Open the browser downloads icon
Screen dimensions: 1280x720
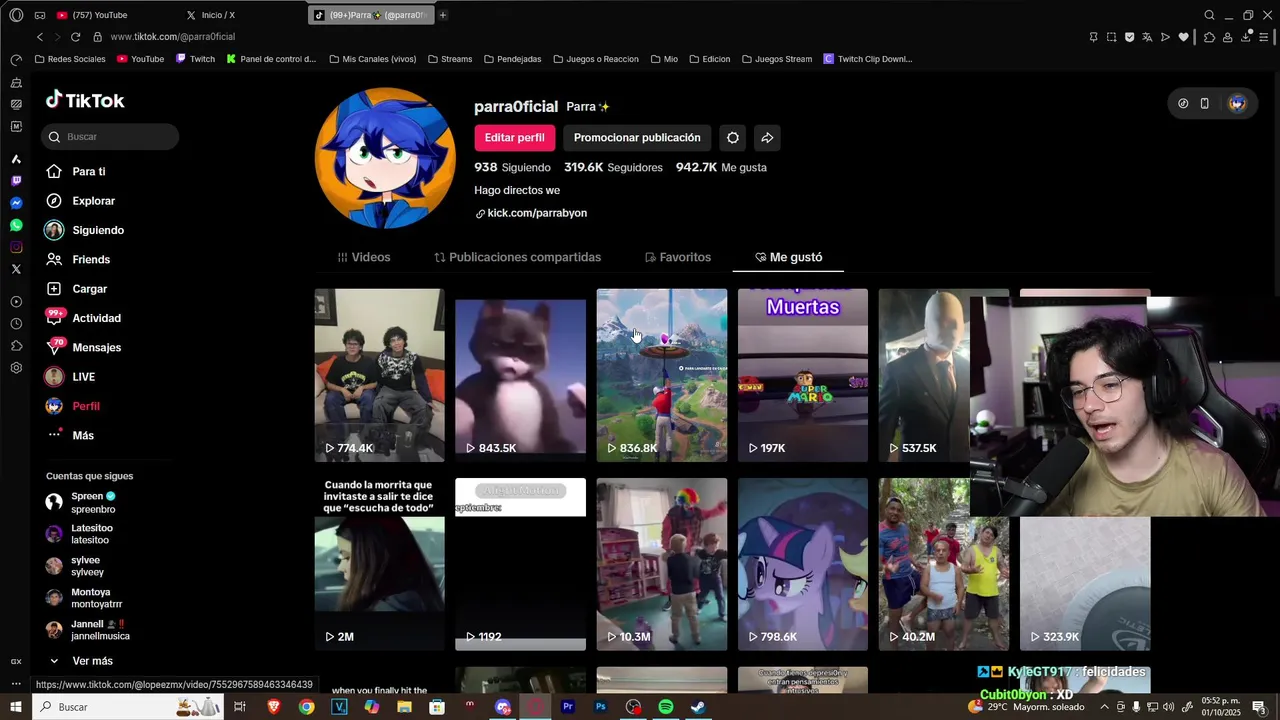(1246, 37)
